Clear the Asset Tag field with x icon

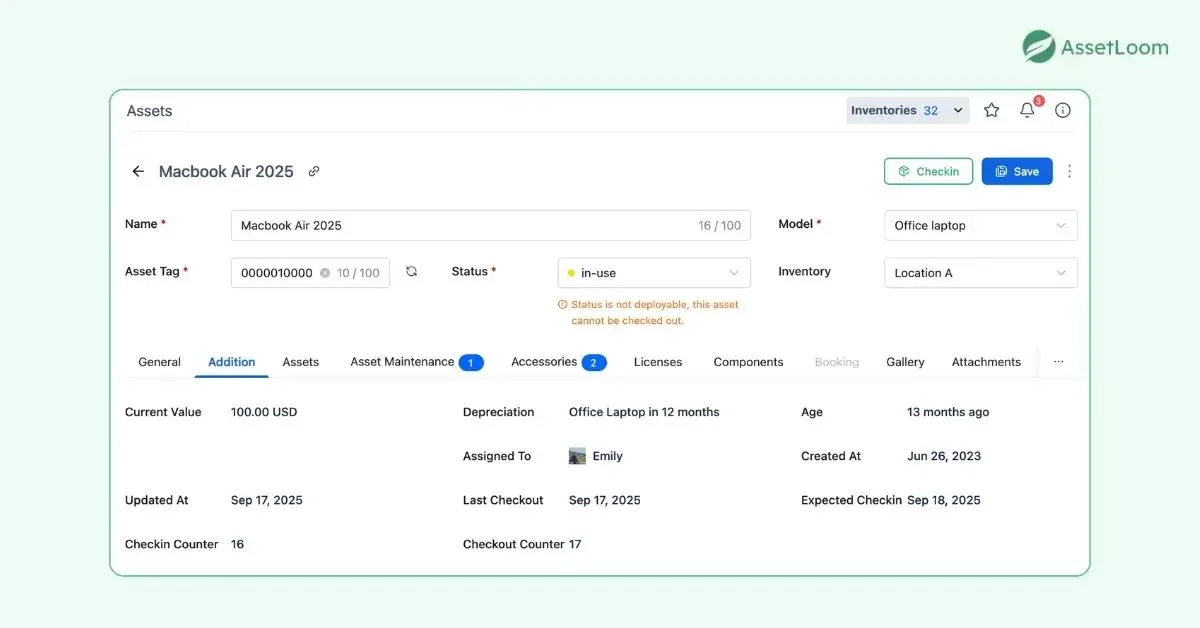[325, 273]
